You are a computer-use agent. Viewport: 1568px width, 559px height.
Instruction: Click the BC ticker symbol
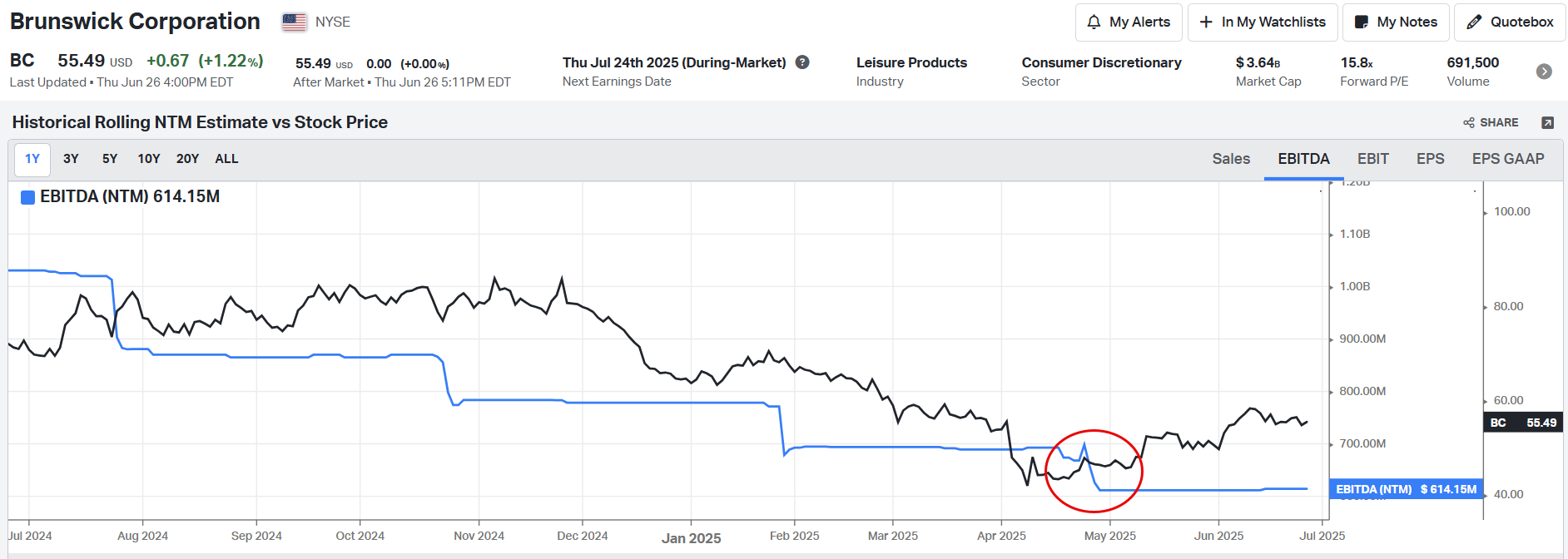22,61
